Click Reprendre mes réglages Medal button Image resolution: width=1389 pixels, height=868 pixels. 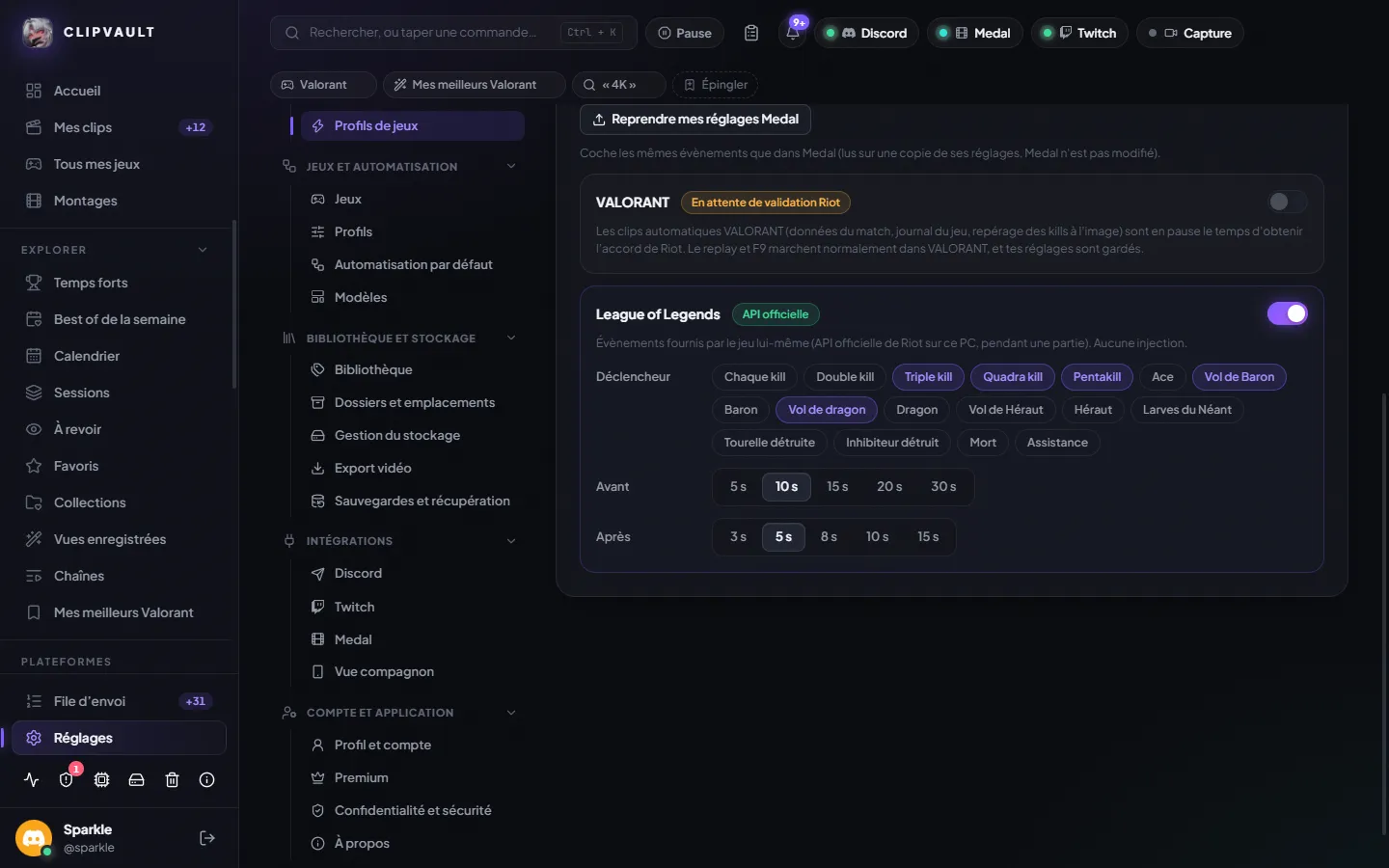coord(695,120)
